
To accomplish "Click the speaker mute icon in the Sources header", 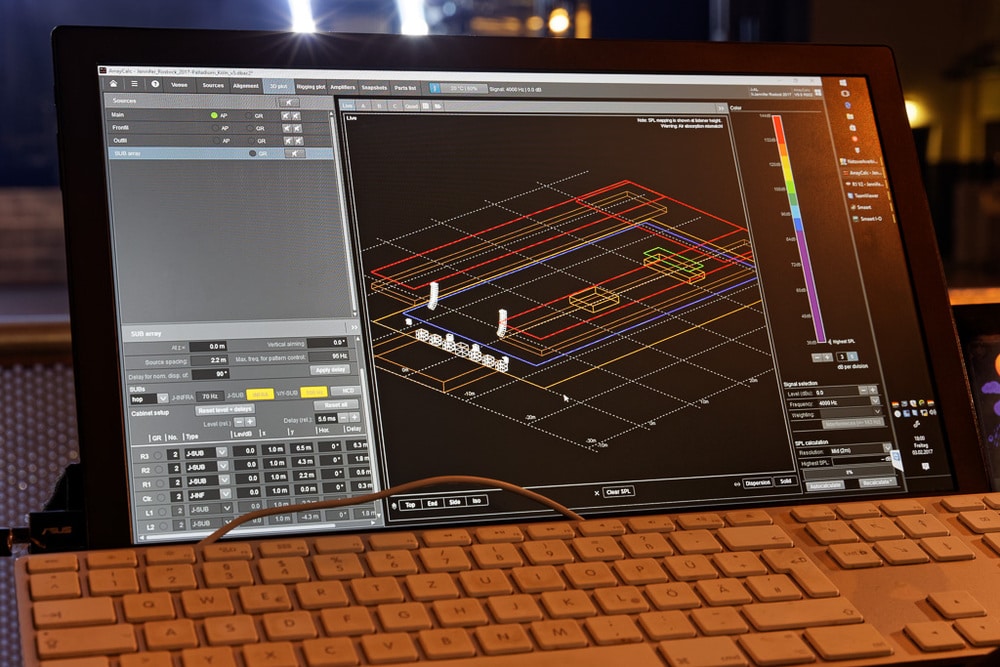I will (x=288, y=102).
